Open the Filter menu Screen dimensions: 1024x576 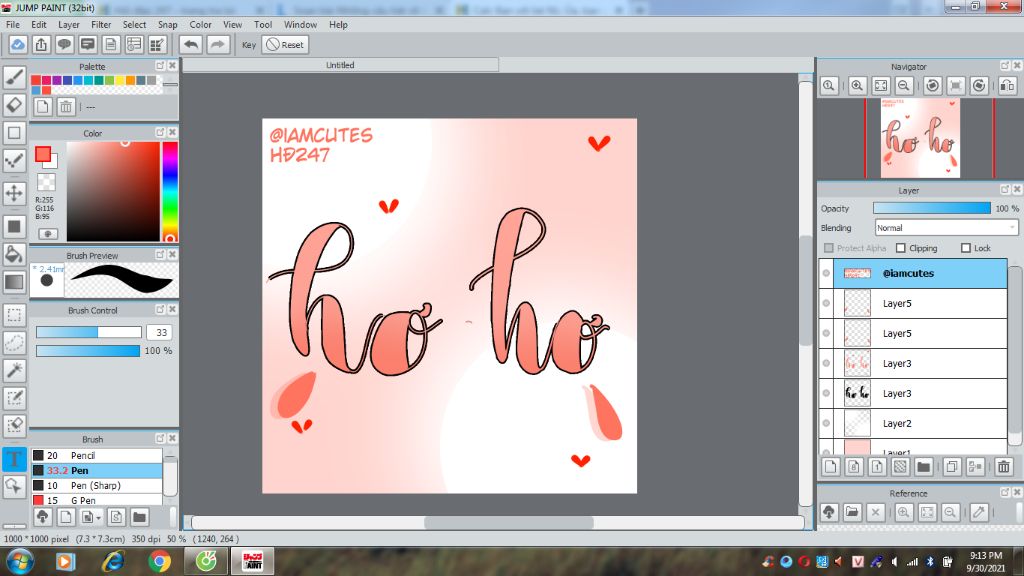(101, 25)
